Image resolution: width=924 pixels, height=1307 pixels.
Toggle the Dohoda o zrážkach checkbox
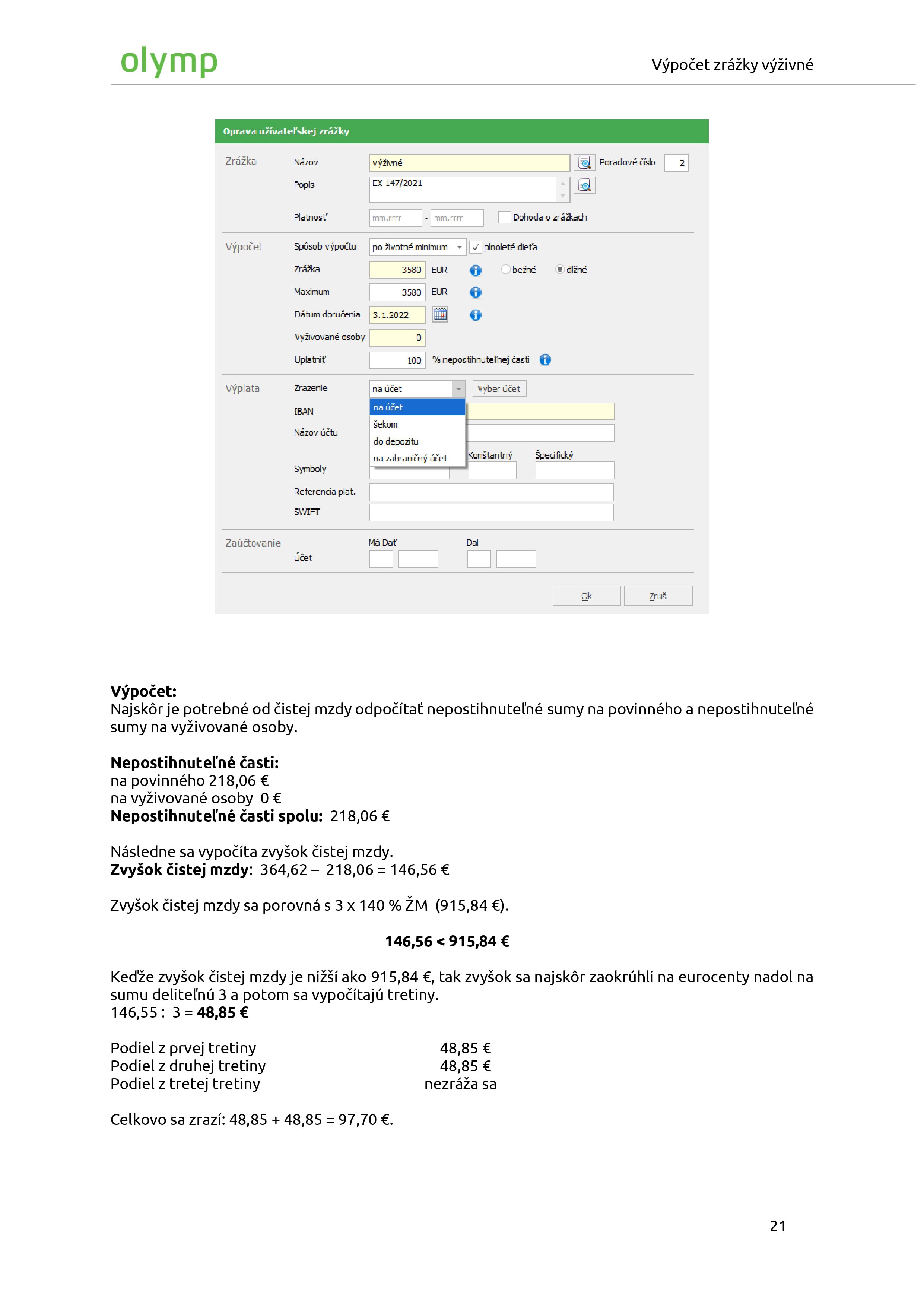(504, 218)
